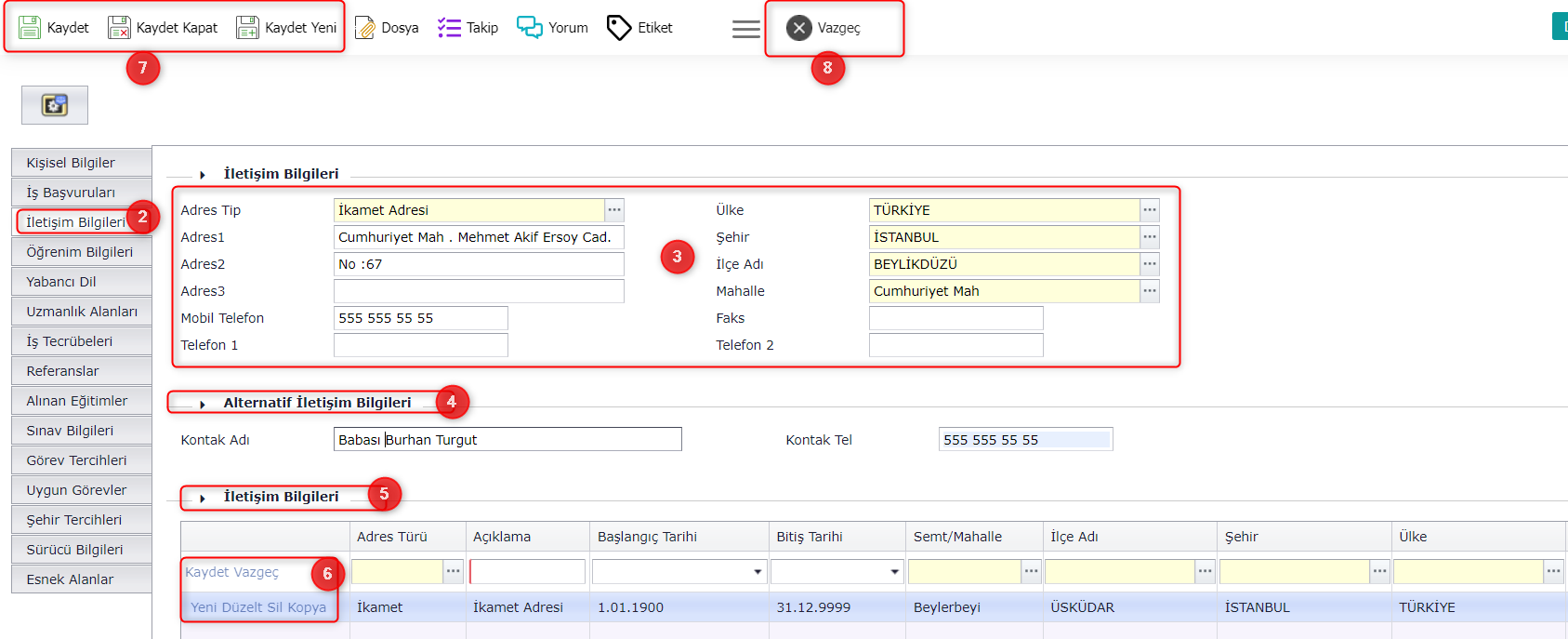Click the empty Telefon 1 field
Image resolution: width=1568 pixels, height=639 pixels.
(x=421, y=345)
